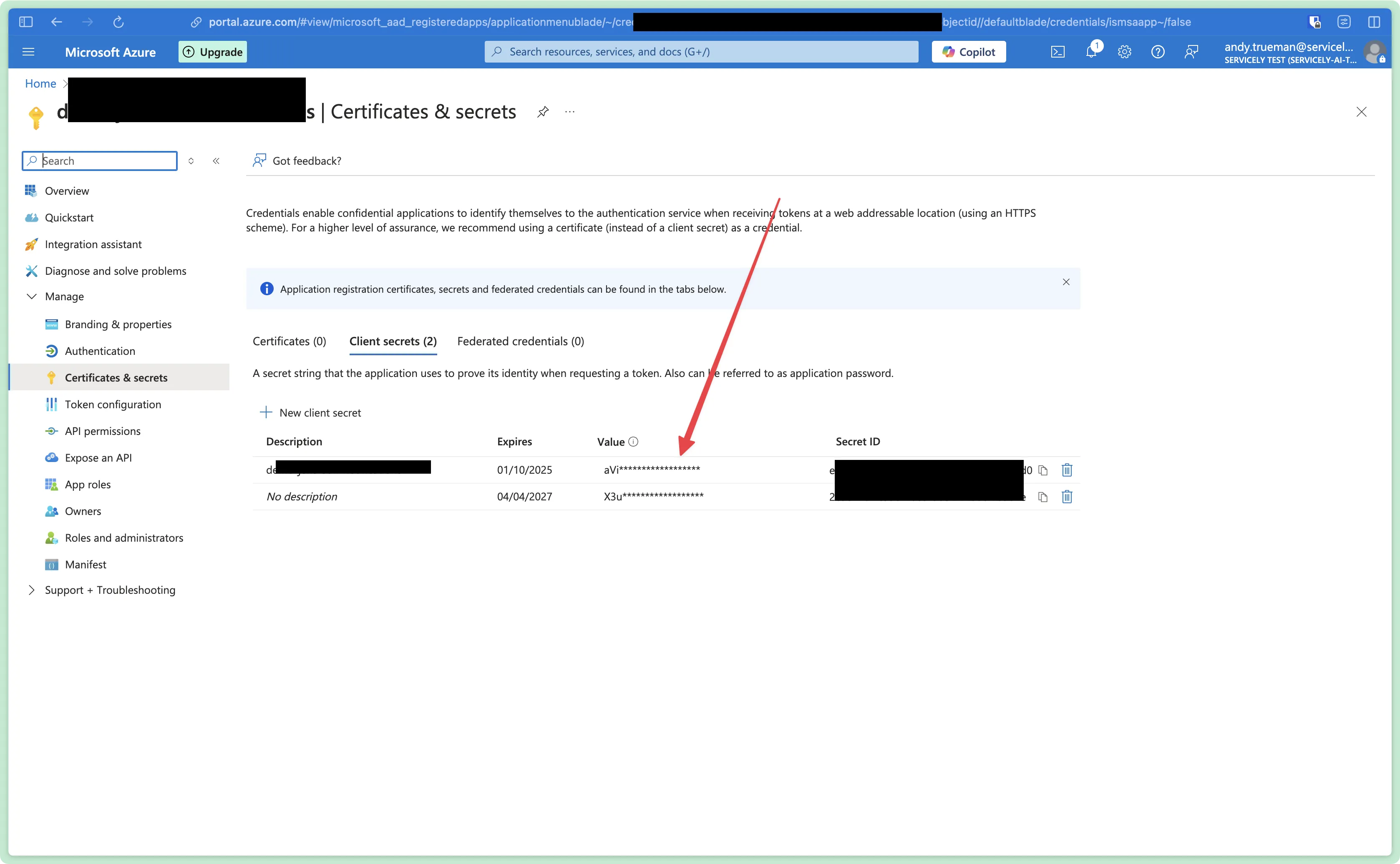Viewport: 1400px width, 864px height.
Task: Delete the secret expiring 04/04/2027
Action: (1067, 497)
